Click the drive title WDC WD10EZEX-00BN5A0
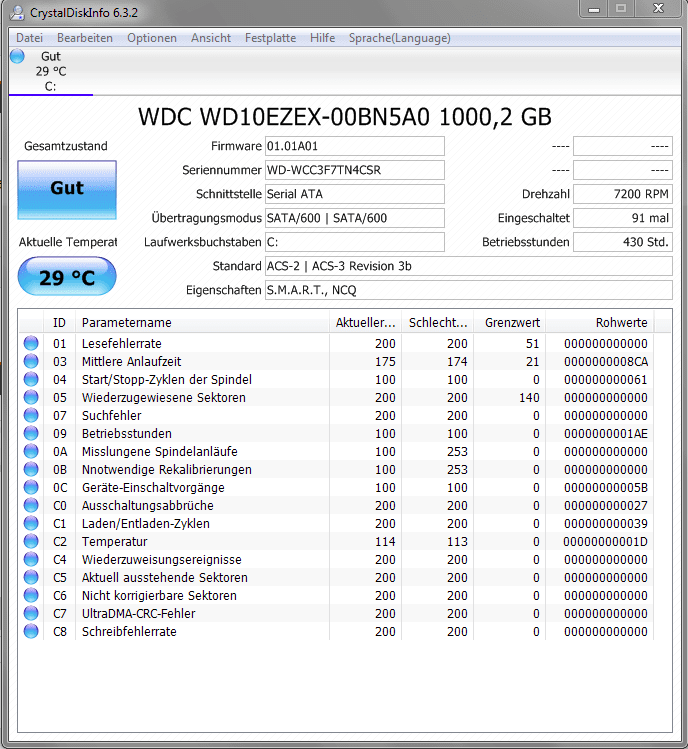The height and width of the screenshot is (749, 688). pyautogui.click(x=345, y=117)
